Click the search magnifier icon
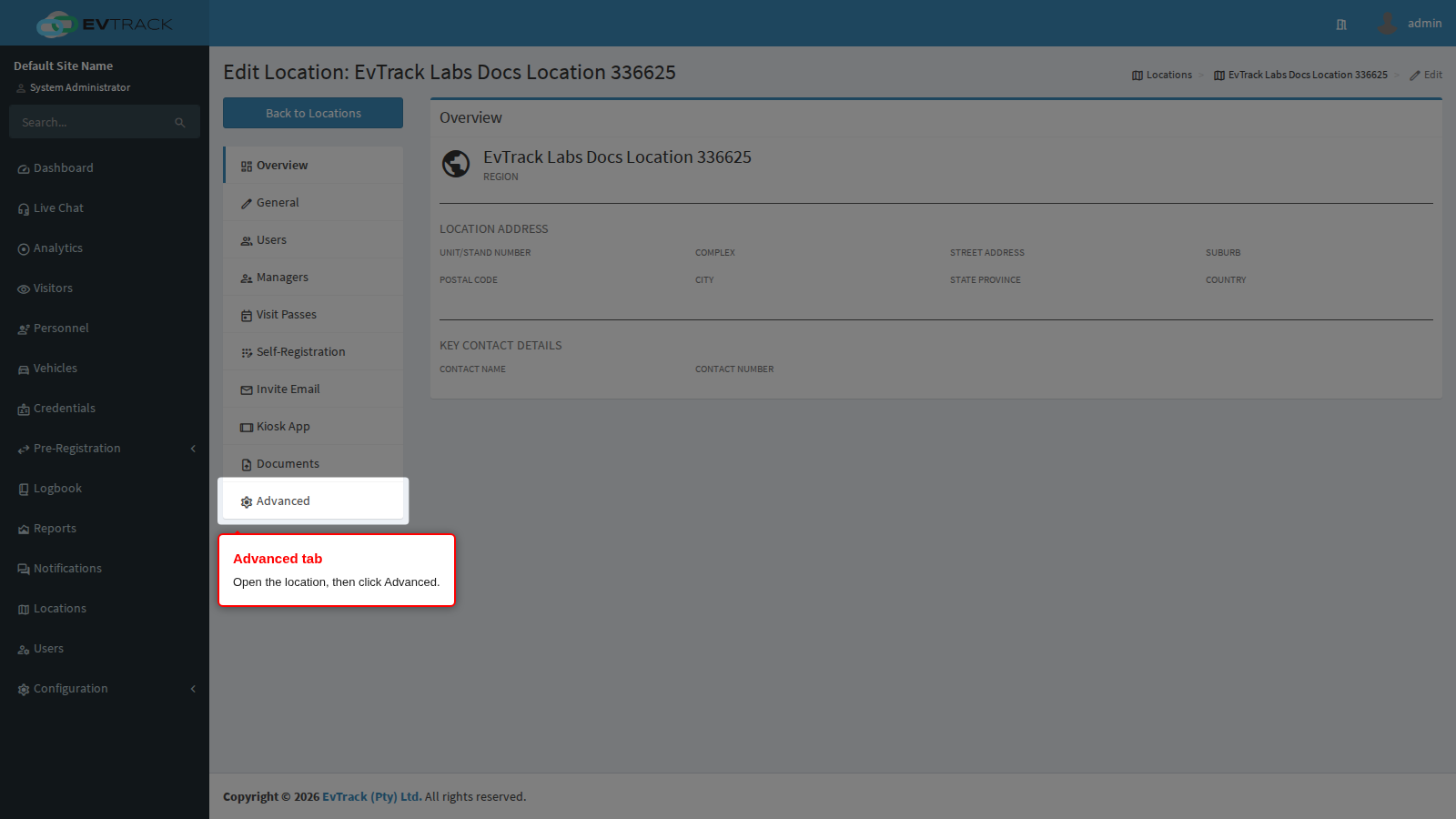This screenshot has width=1456, height=819. click(x=180, y=123)
